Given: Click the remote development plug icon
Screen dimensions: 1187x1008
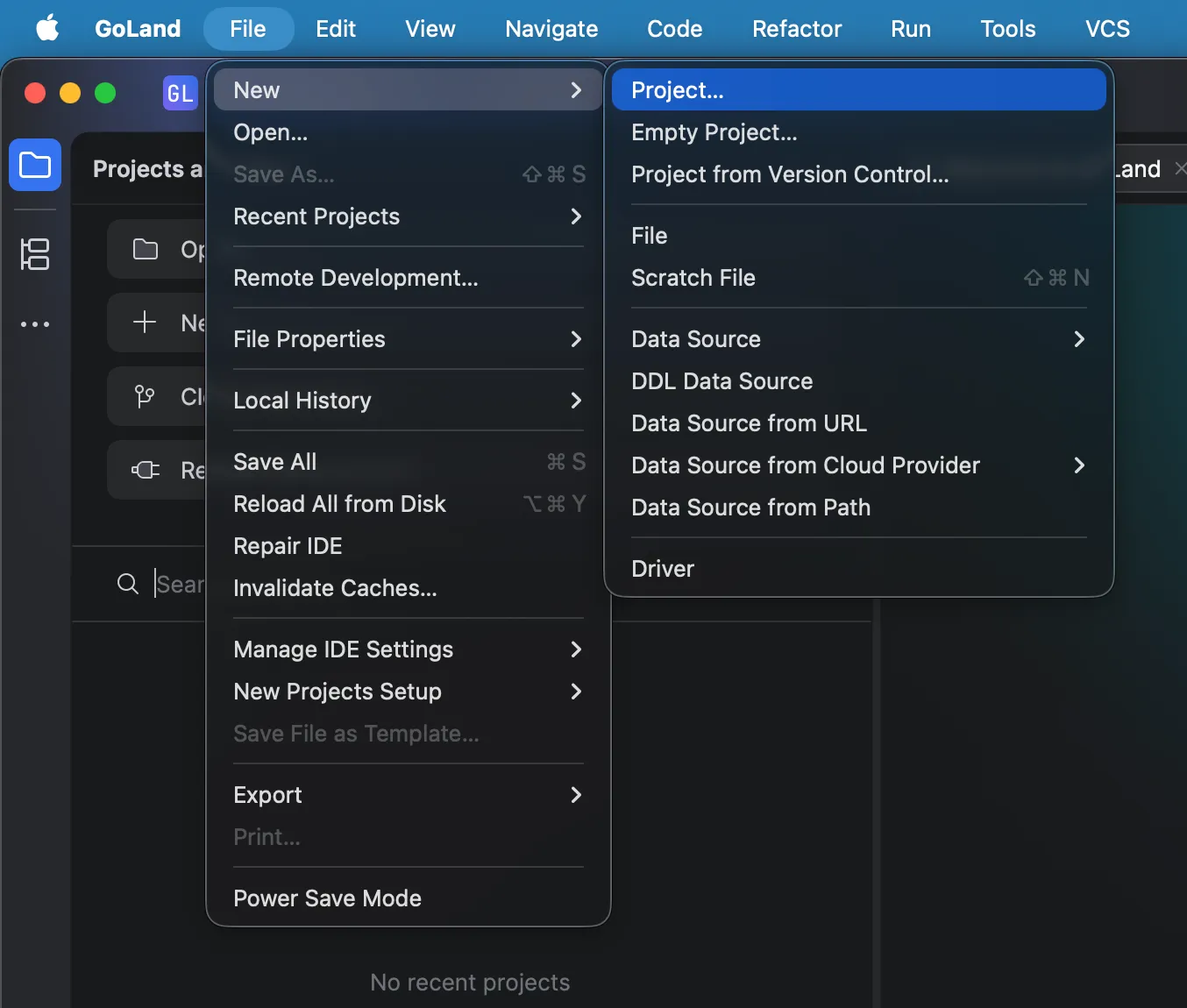Looking at the screenshot, I should coord(145,470).
